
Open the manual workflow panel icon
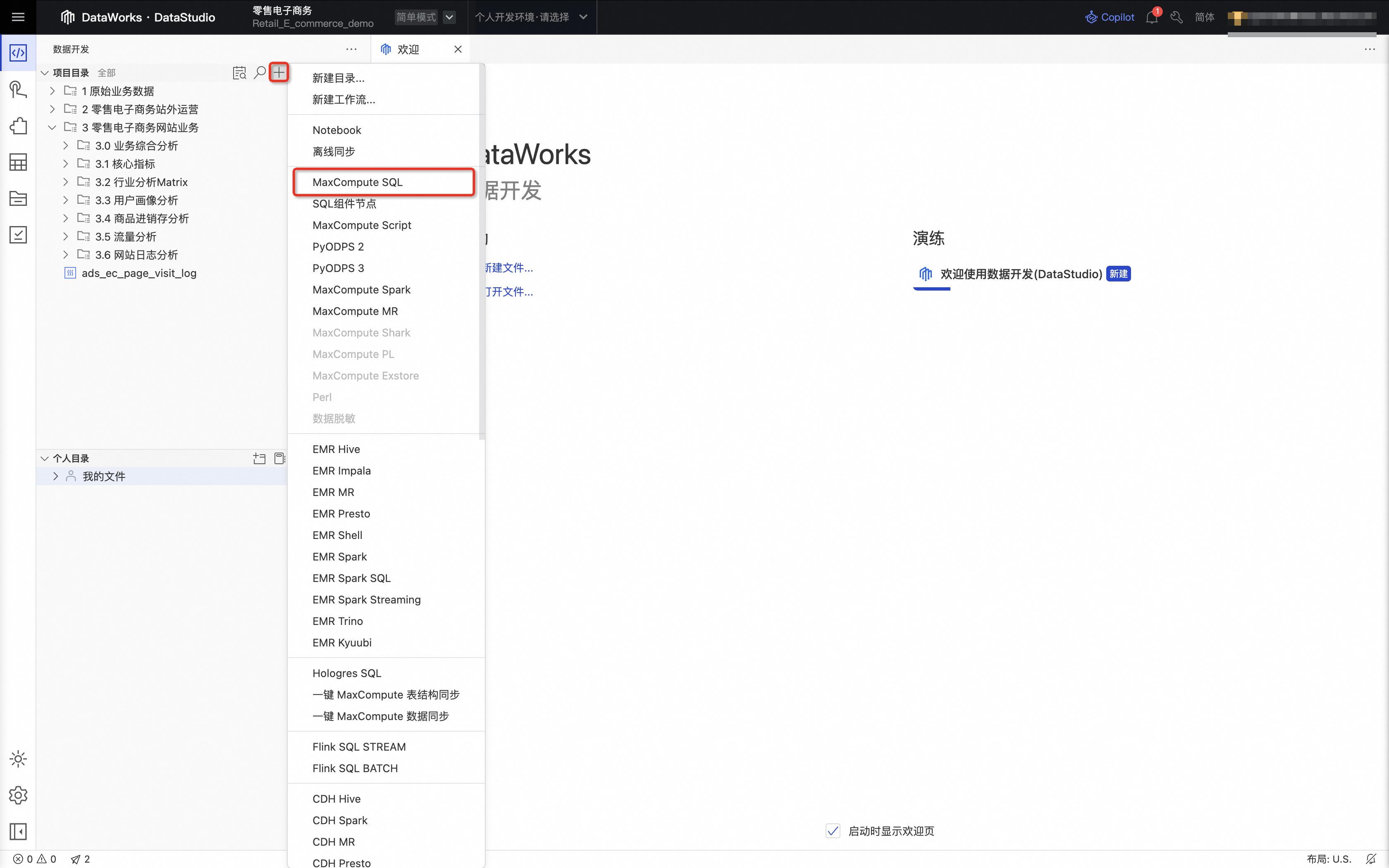pos(18,90)
